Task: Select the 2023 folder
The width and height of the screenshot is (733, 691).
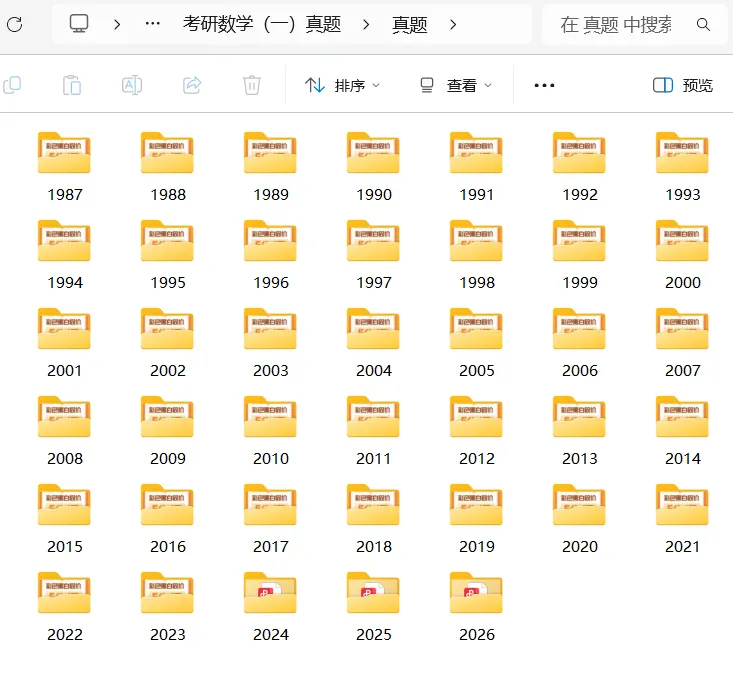Action: [167, 606]
